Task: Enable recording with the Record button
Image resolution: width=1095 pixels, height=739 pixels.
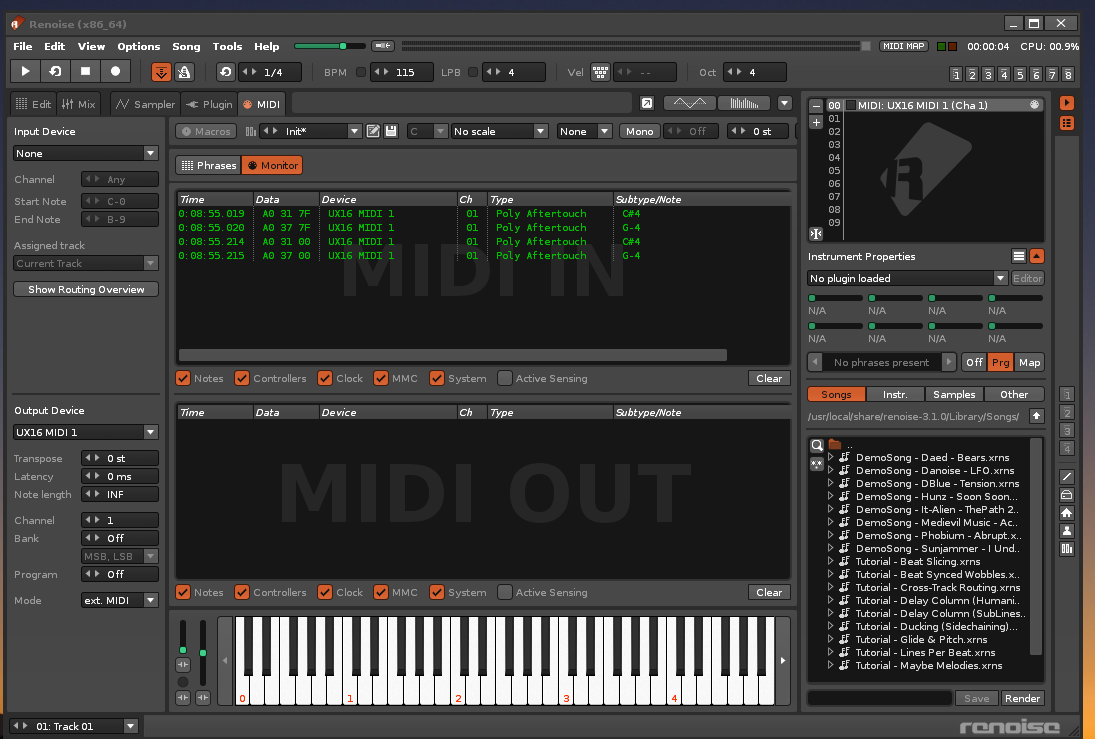Action: coord(115,71)
